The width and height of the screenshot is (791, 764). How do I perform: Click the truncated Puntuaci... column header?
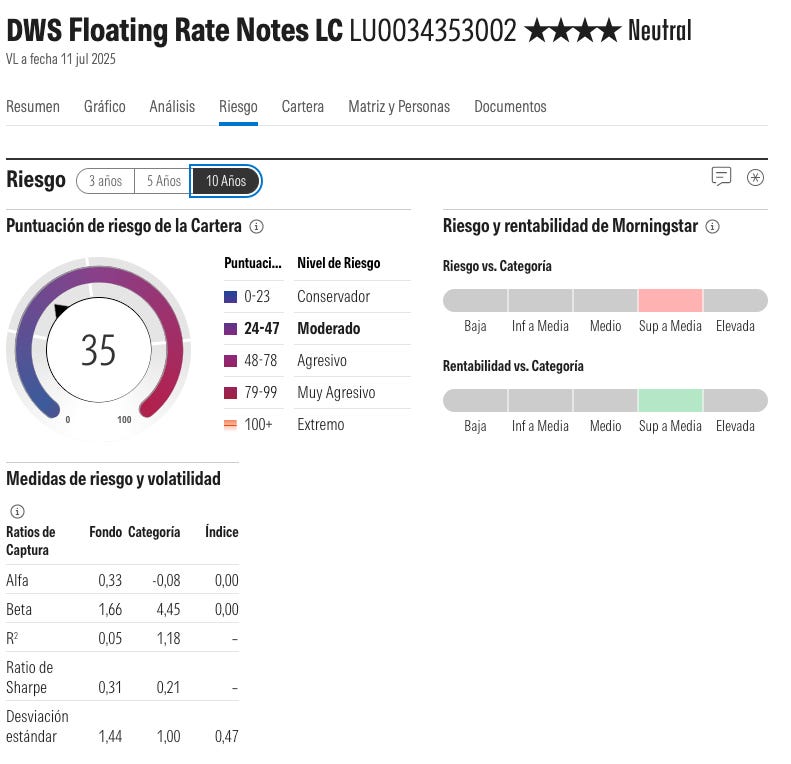coord(253,263)
